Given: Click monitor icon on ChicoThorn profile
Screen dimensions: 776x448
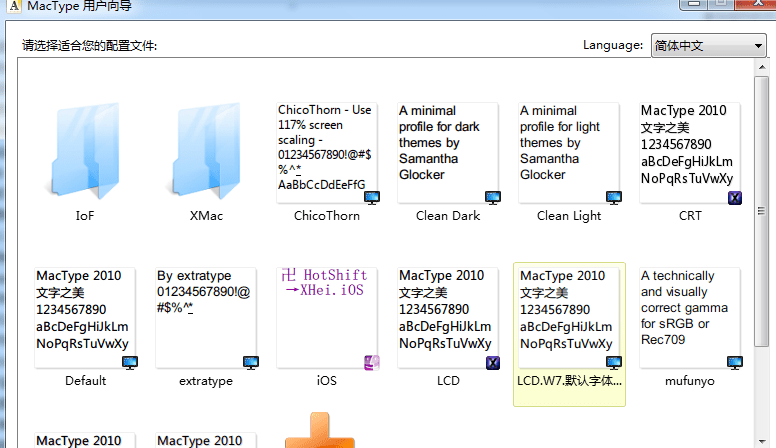Looking at the screenshot, I should 372,198.
